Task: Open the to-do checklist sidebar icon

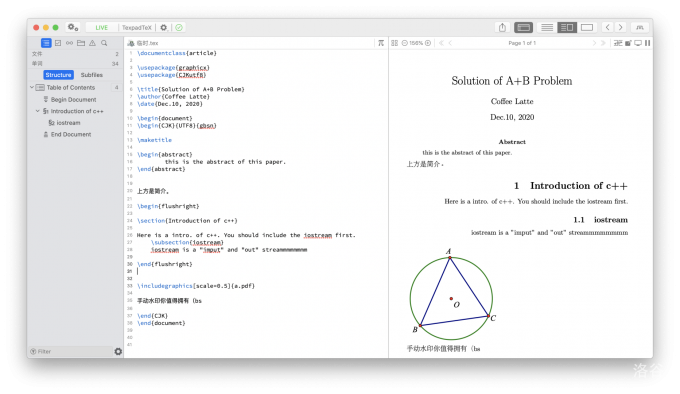Action: point(58,43)
